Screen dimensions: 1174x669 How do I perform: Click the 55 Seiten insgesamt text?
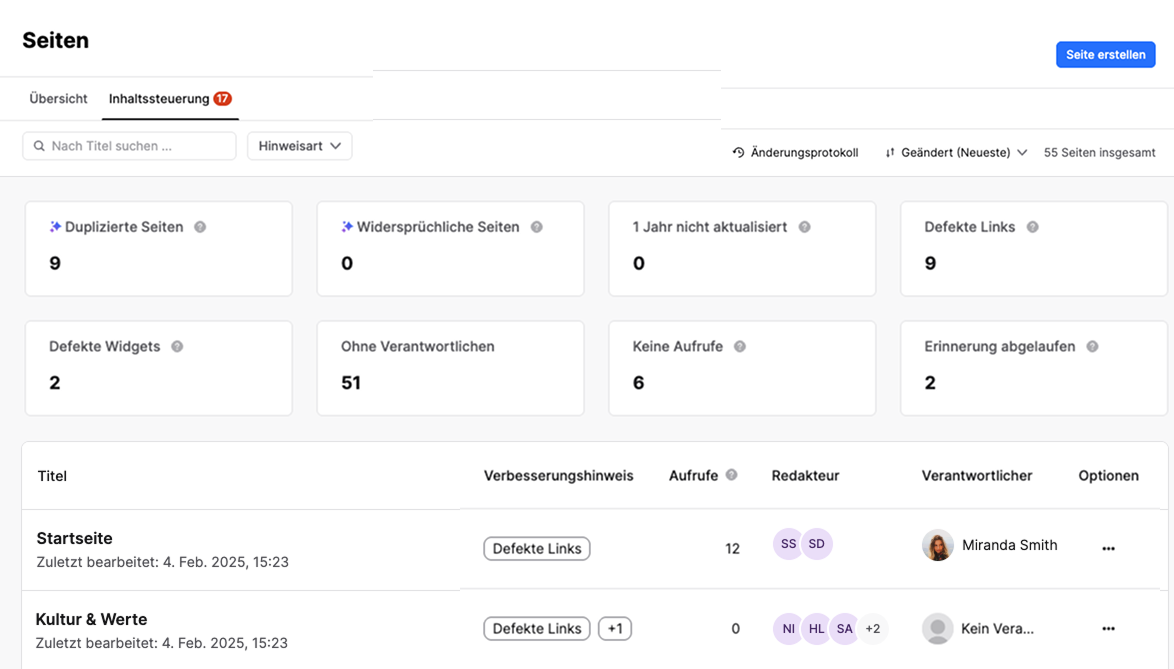point(1100,153)
